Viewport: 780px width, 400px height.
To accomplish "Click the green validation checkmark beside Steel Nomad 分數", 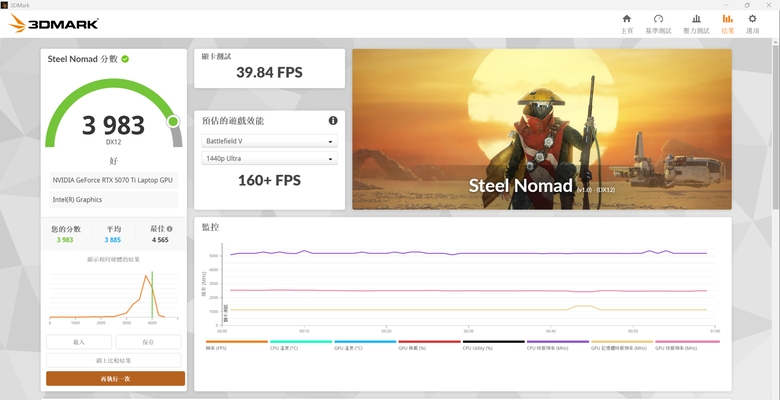I will click(x=125, y=59).
